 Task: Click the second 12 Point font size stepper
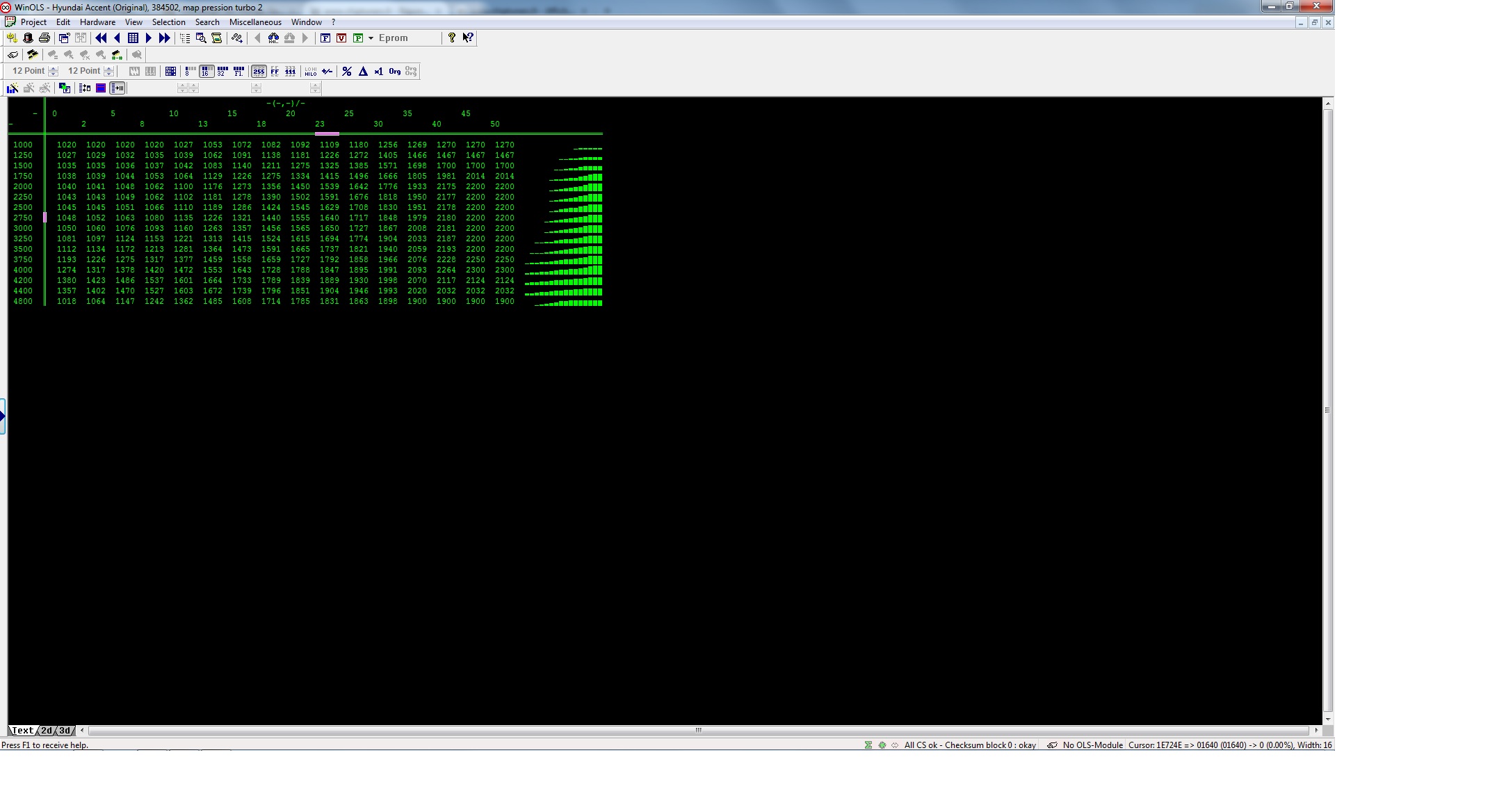click(x=108, y=71)
